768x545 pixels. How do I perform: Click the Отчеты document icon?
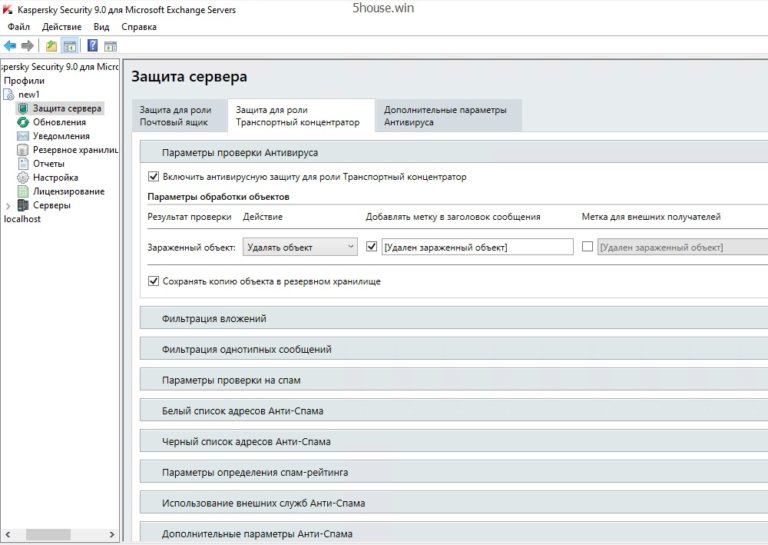coord(23,163)
